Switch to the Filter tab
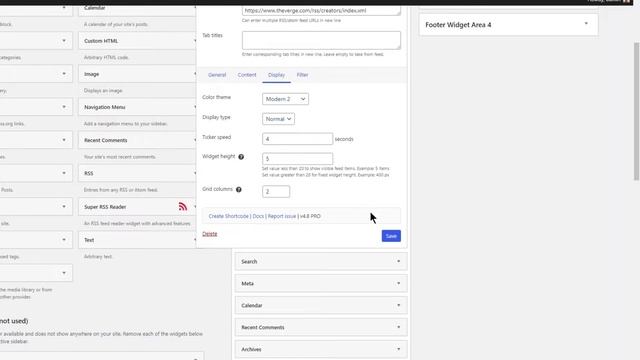 [302, 75]
